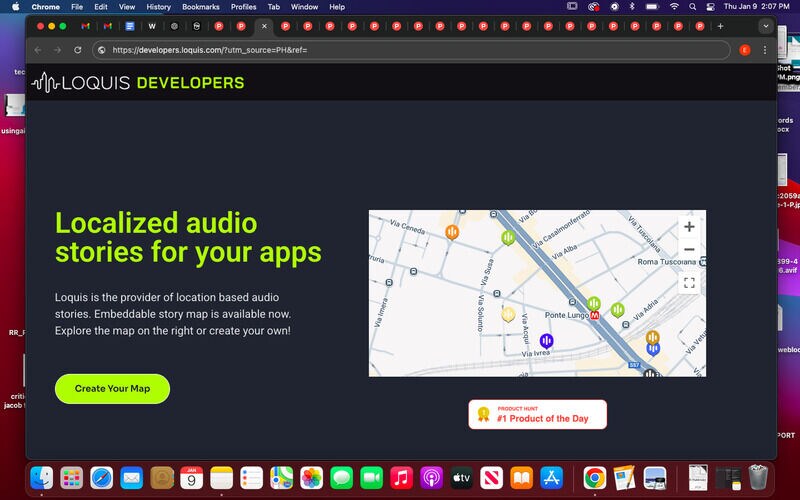Go back in Chrome
This screenshot has height=500, width=800.
pyautogui.click(x=38, y=50)
